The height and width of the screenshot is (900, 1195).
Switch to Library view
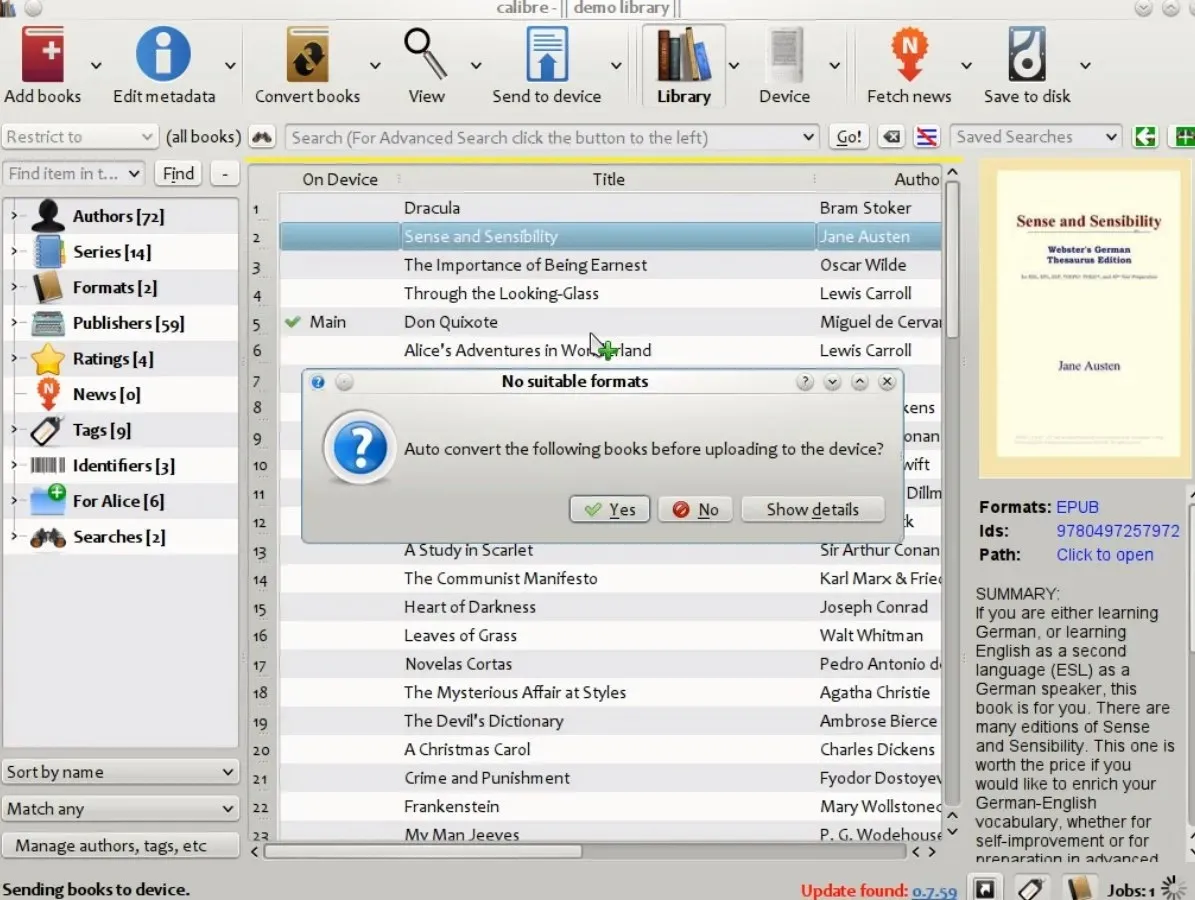coord(683,60)
